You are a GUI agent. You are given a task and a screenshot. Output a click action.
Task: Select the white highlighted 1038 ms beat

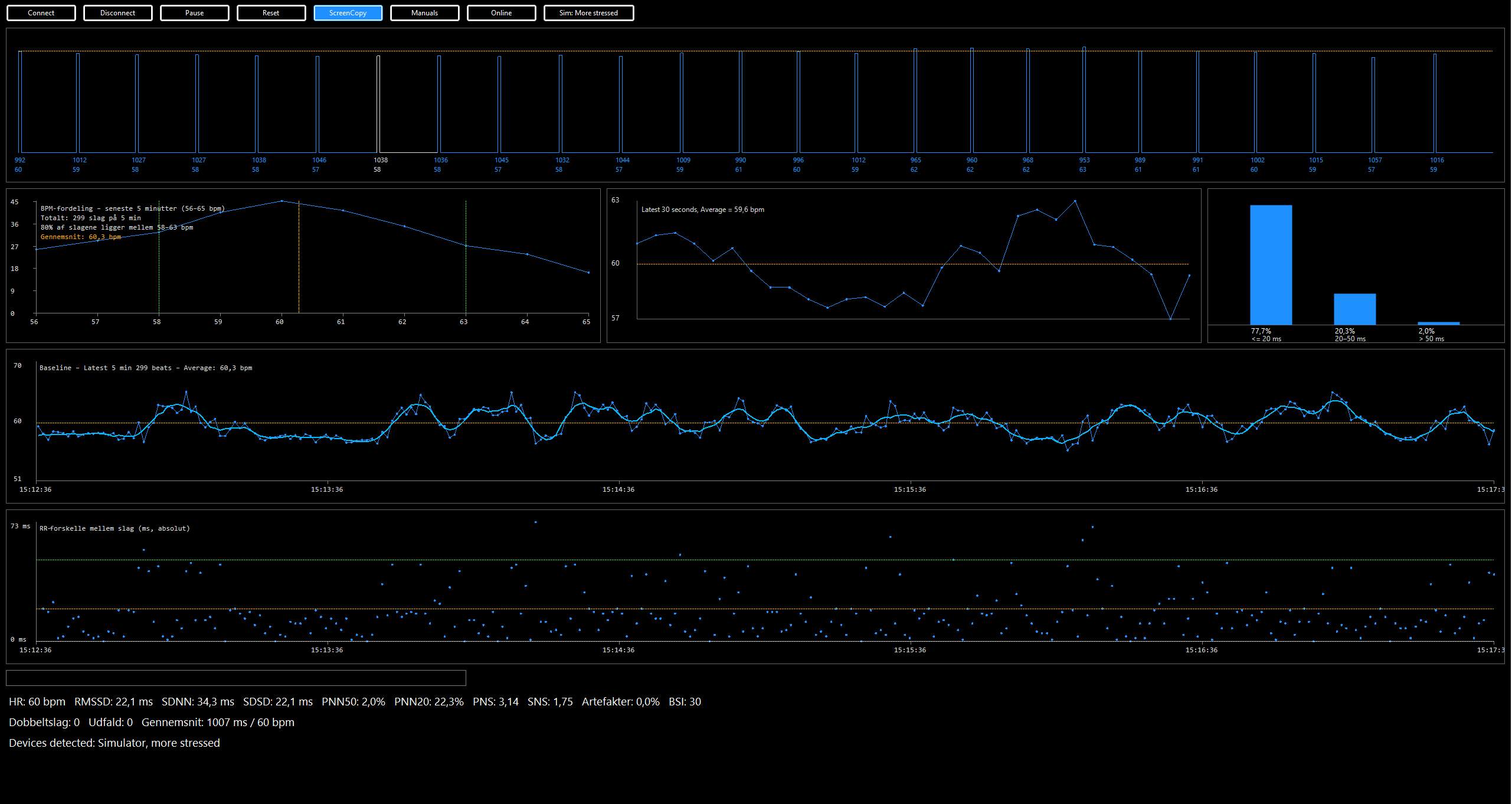pos(378,103)
